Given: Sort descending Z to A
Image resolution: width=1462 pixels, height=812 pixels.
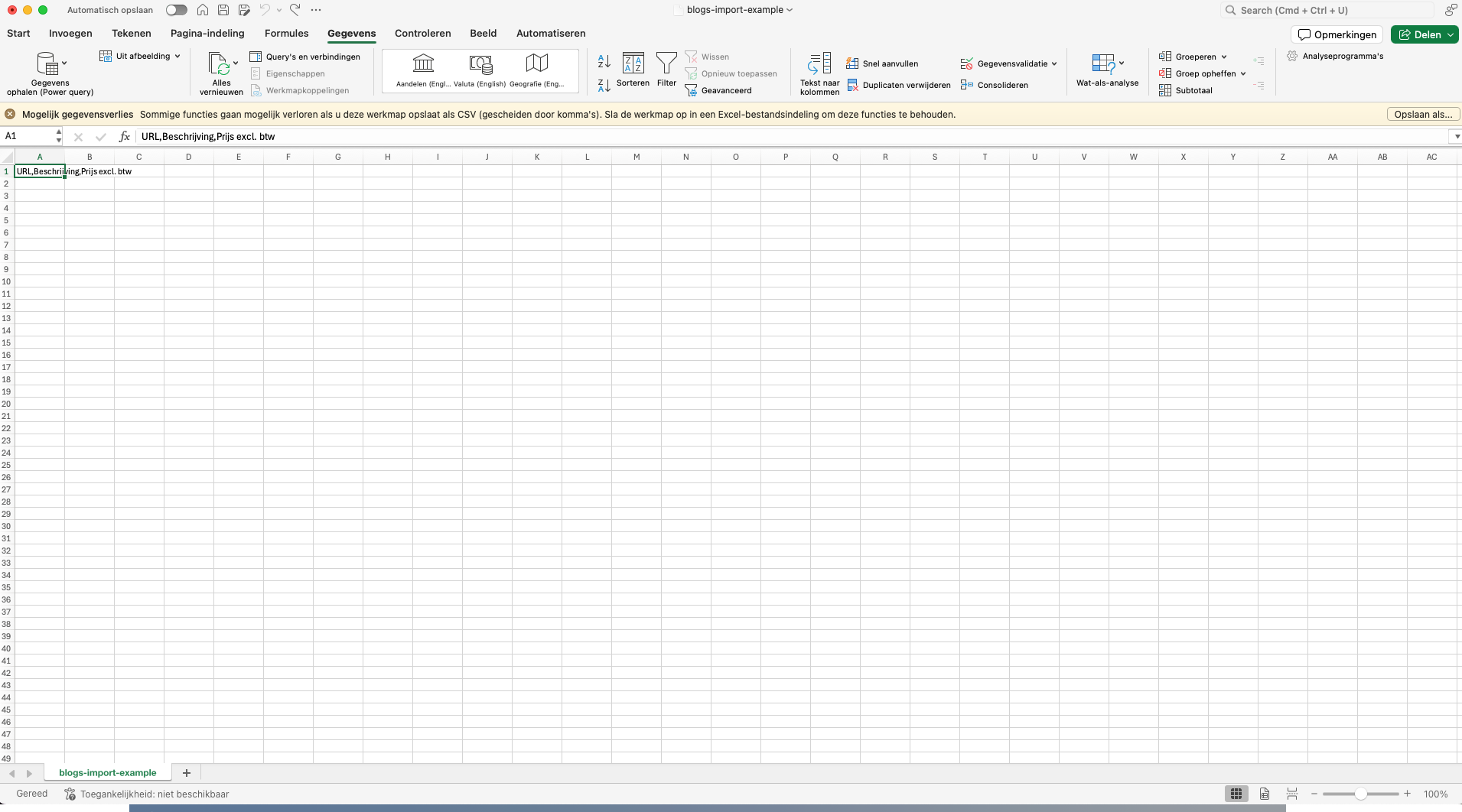Looking at the screenshot, I should point(604,85).
